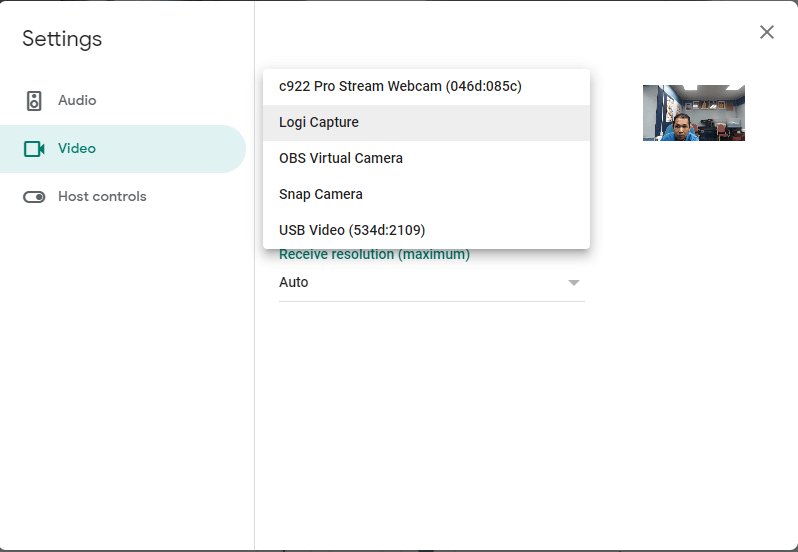Select c922 Pro Stream Webcam option
798x552 pixels.
[x=426, y=86]
